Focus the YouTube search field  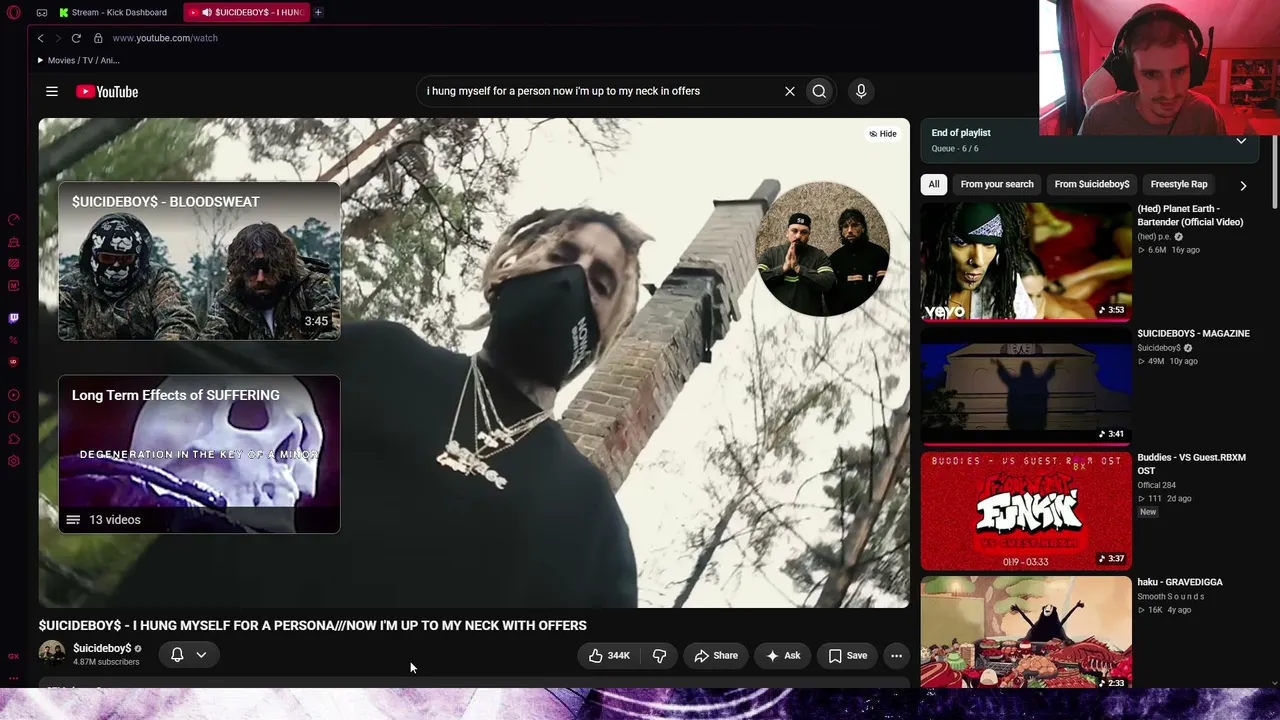pyautogui.click(x=600, y=91)
